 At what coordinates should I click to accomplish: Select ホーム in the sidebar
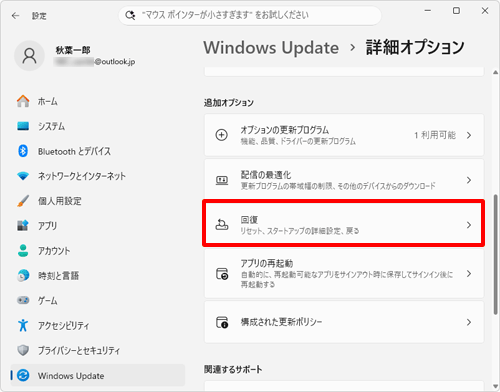coord(98,101)
